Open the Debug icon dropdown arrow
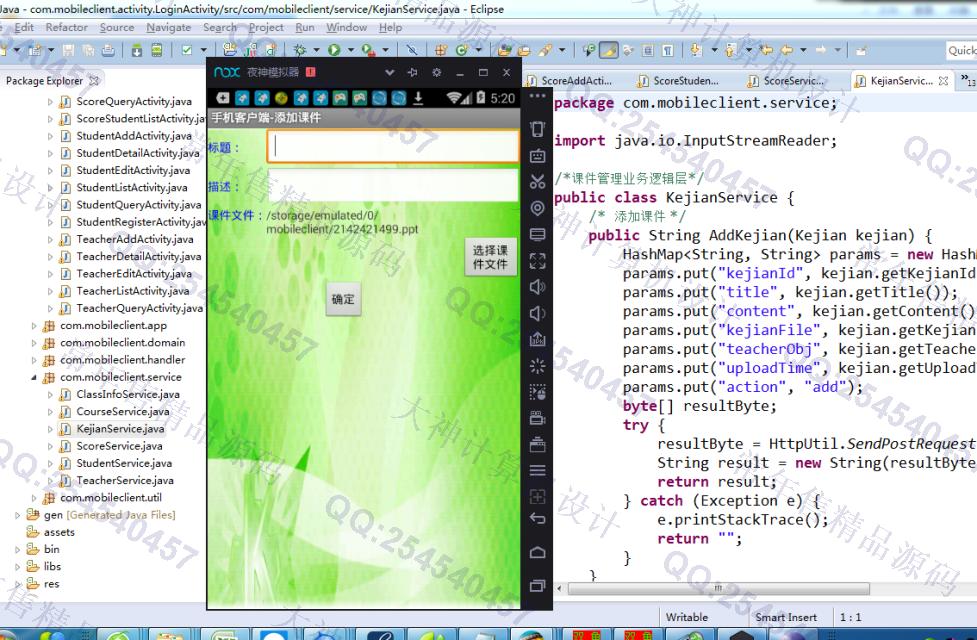This screenshot has height=640, width=977. (x=317, y=50)
